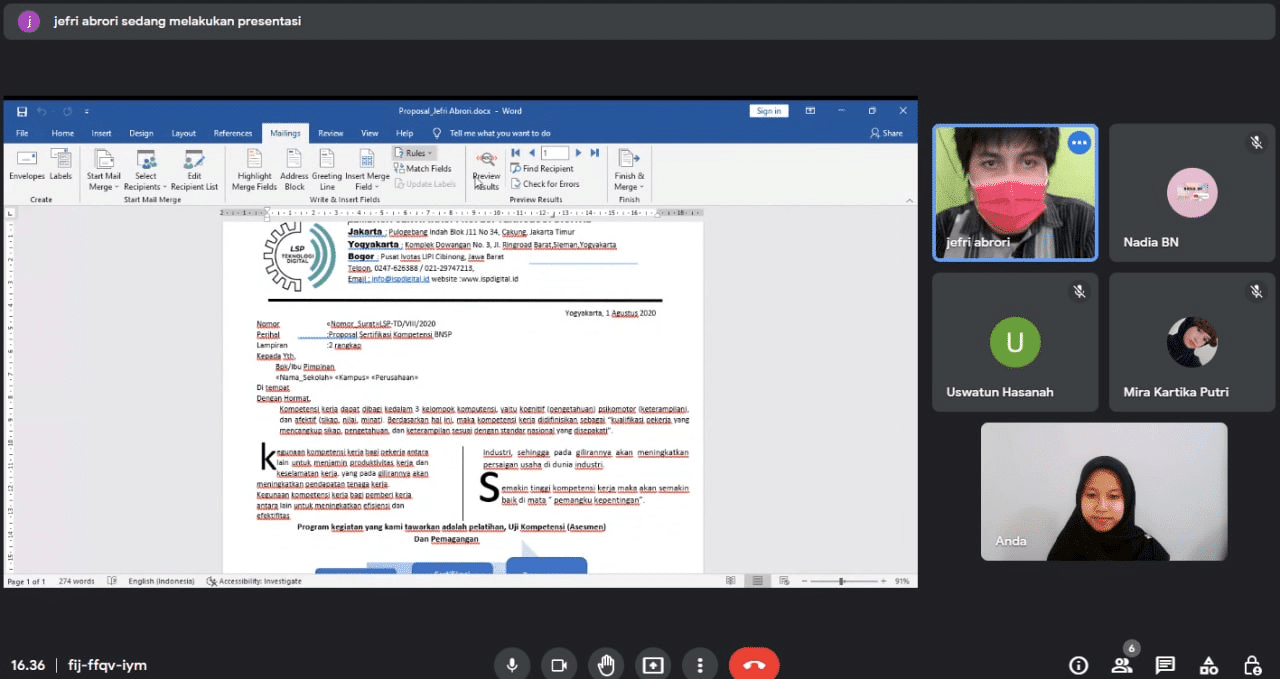Open the activities panel icon
The height and width of the screenshot is (679, 1280).
click(x=1208, y=665)
